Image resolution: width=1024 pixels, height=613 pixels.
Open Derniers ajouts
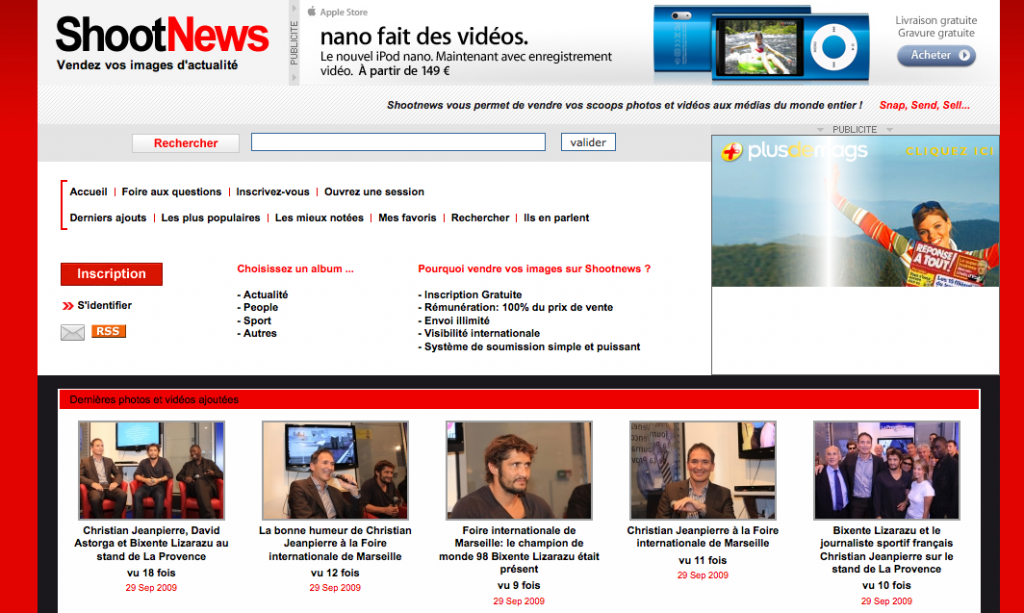point(108,218)
